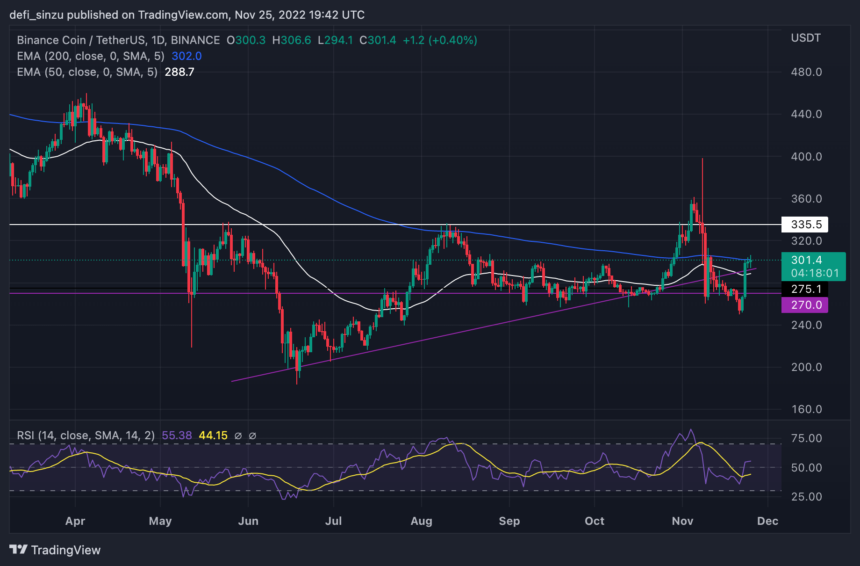Click the RSI 75.00 scale value
This screenshot has width=860, height=566.
pos(806,439)
